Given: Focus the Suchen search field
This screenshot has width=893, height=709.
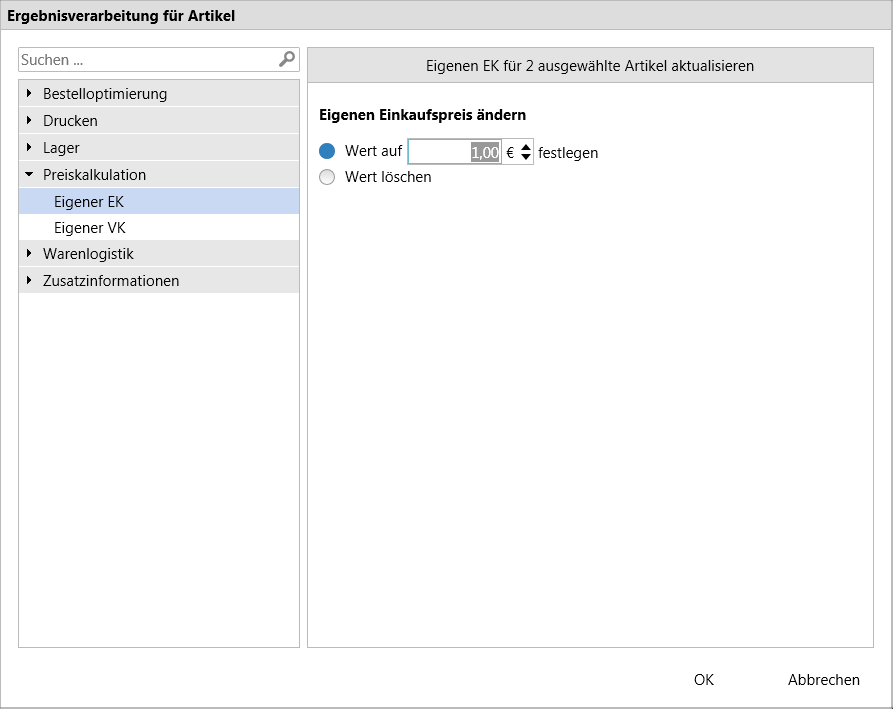Looking at the screenshot, I should (148, 60).
